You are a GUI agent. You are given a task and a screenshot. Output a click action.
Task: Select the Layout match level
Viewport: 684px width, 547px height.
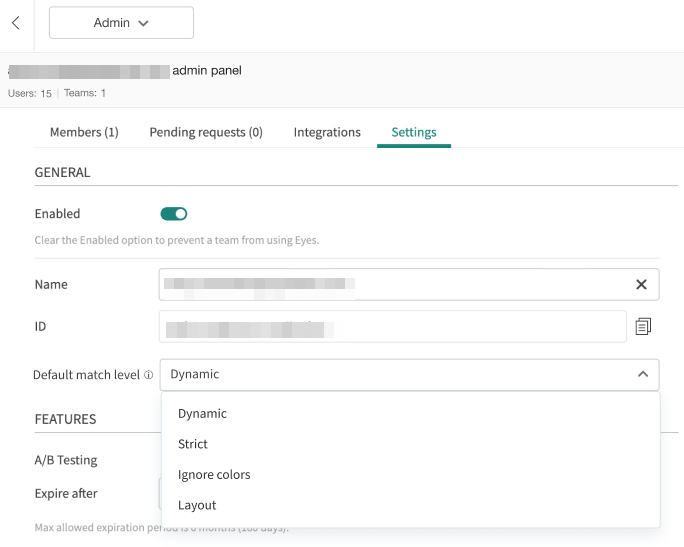click(x=410, y=505)
